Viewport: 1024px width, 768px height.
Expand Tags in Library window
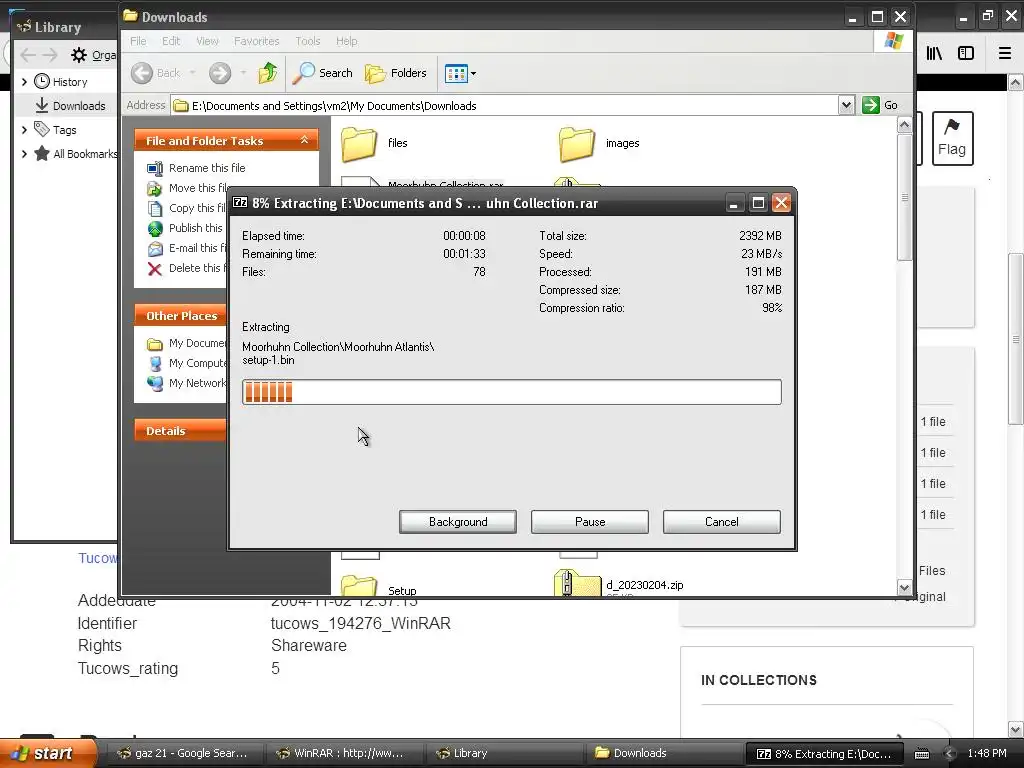(24, 130)
